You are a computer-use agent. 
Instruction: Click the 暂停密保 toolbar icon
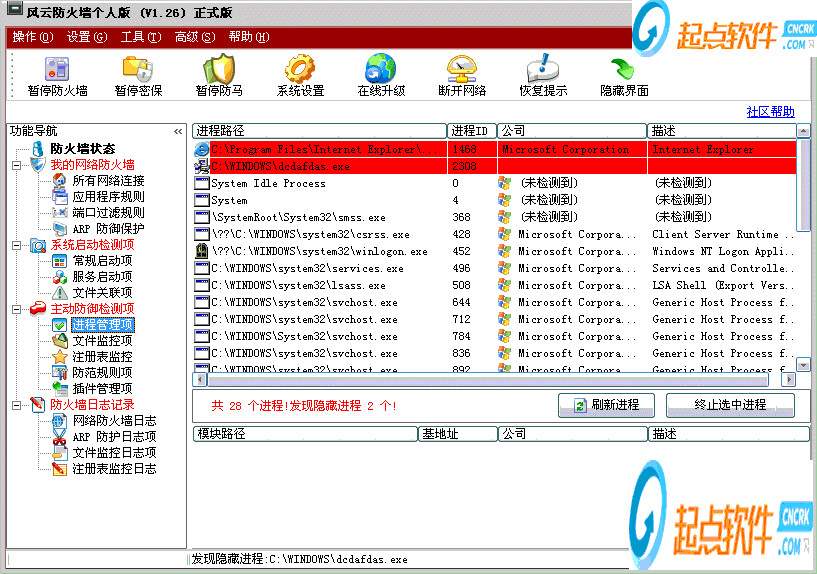(138, 69)
